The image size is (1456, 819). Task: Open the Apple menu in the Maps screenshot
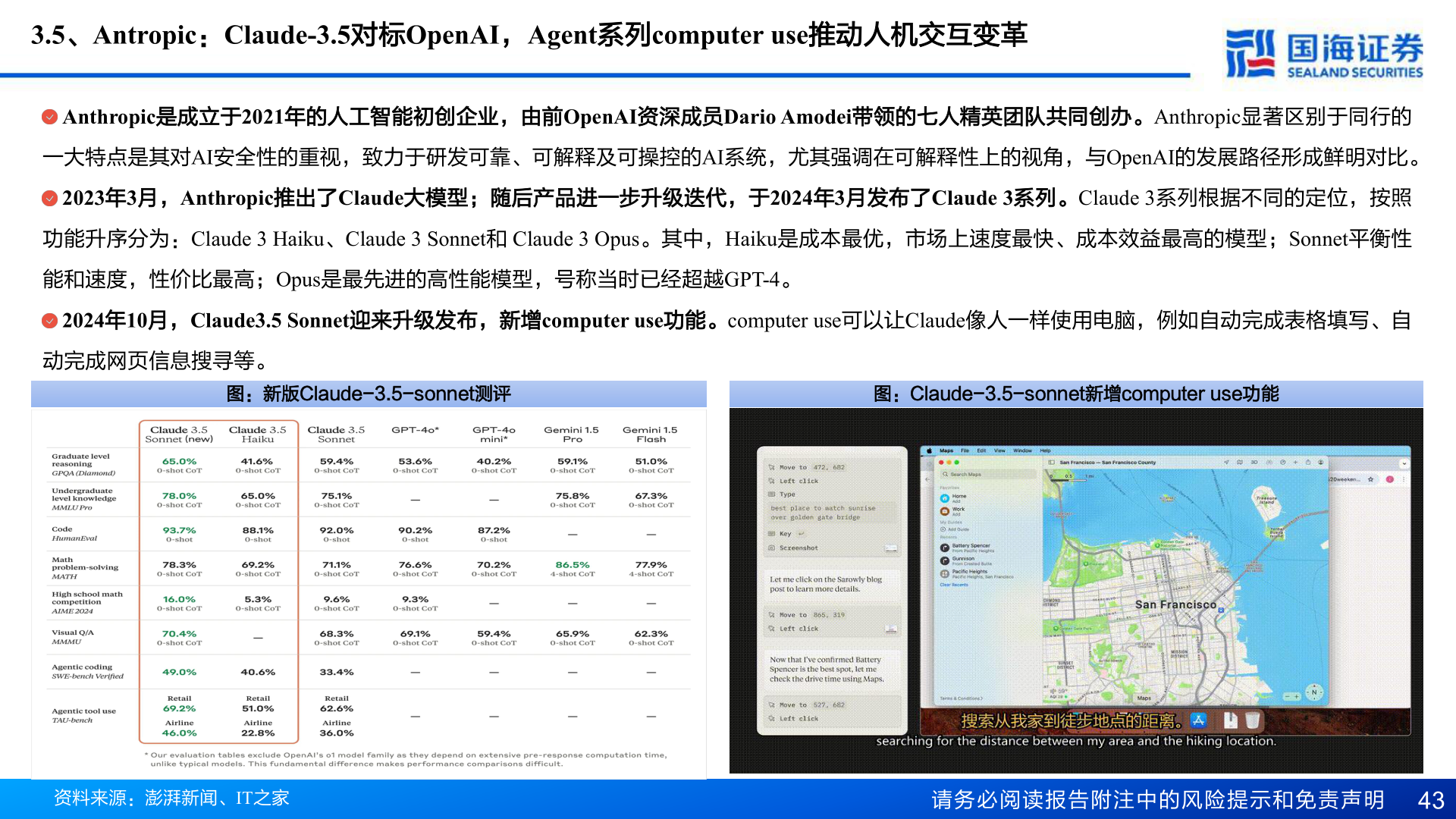tap(929, 450)
